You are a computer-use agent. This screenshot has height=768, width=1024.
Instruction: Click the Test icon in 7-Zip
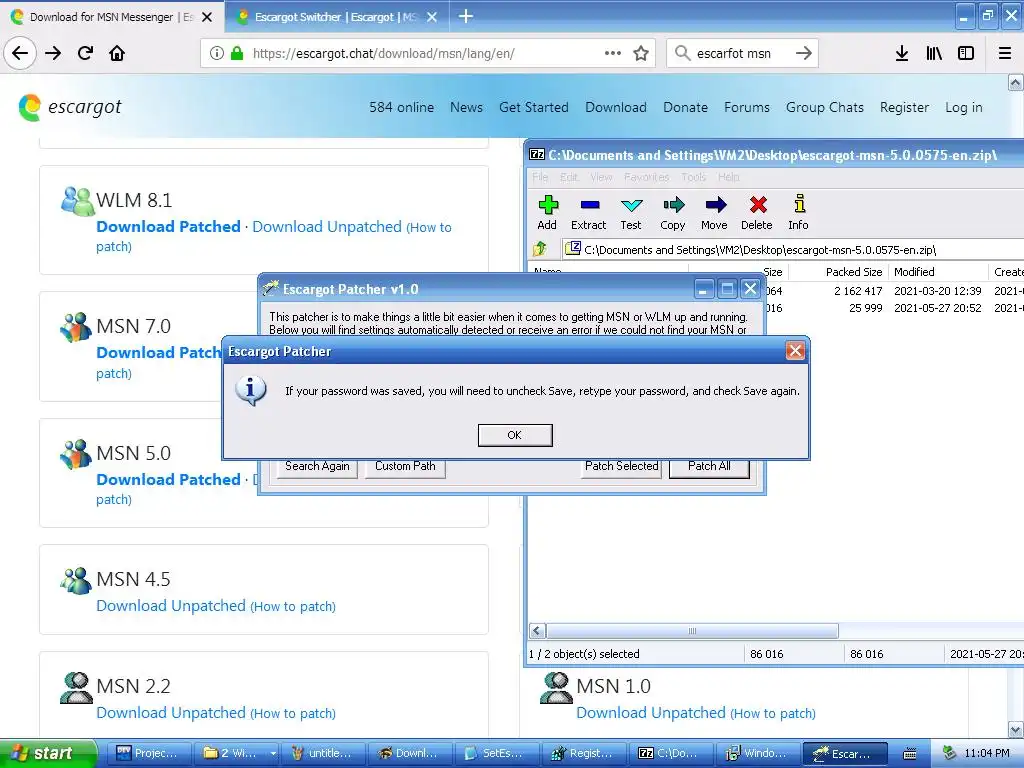tap(631, 213)
